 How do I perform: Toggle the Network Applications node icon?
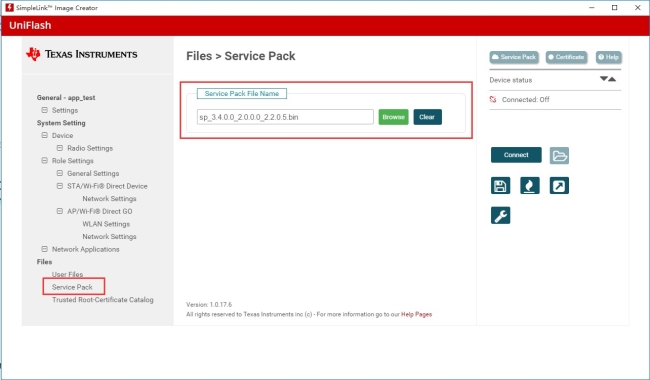pyautogui.click(x=44, y=249)
